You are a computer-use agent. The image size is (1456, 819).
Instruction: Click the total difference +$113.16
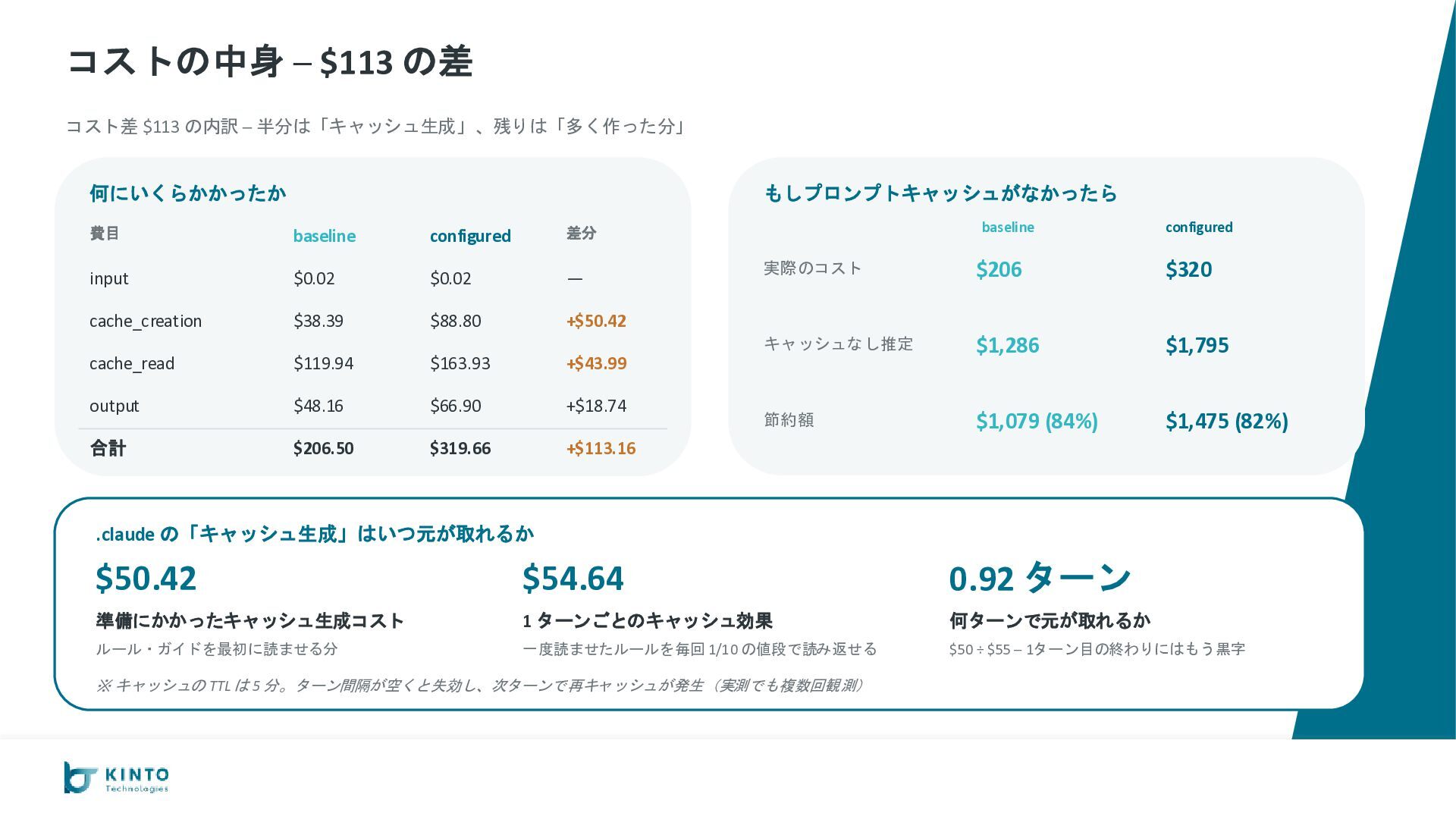[x=601, y=448]
